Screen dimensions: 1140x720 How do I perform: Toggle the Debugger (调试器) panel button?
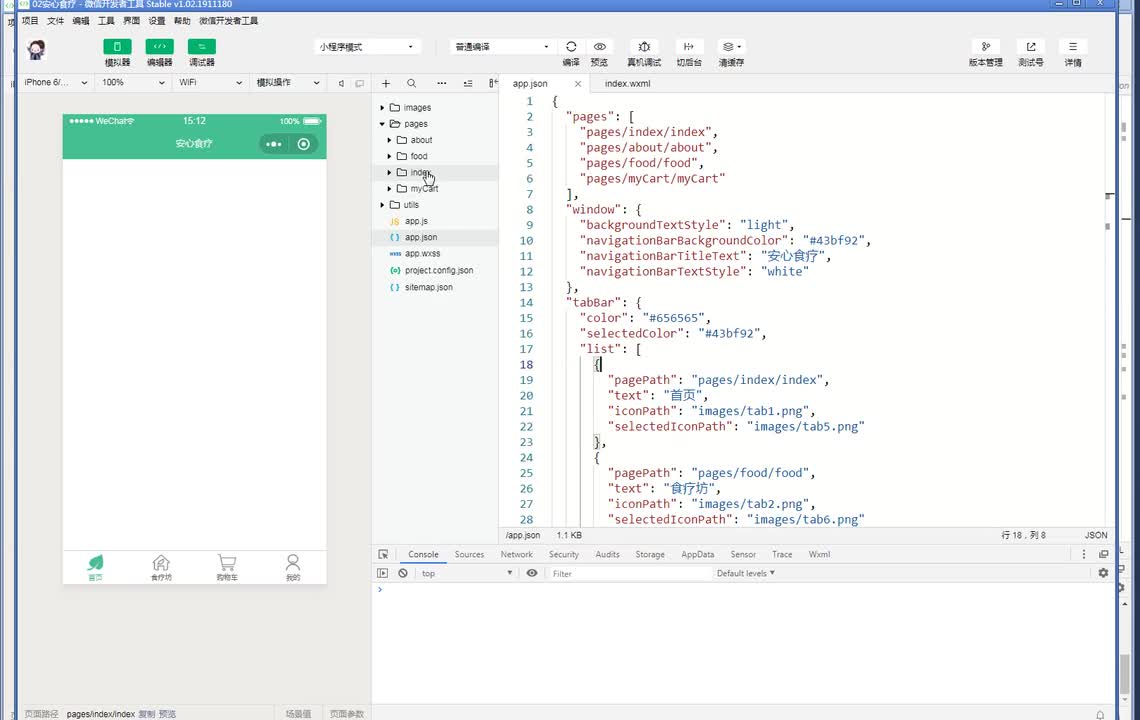point(201,47)
